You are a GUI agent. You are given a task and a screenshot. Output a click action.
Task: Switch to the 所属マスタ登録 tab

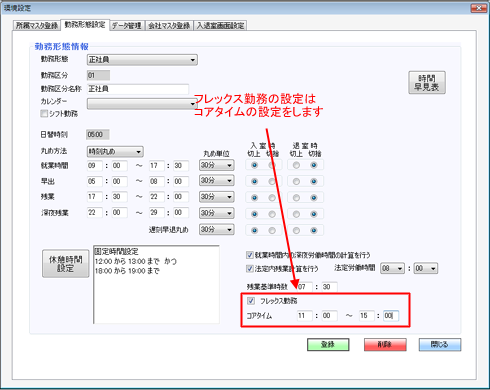37,26
